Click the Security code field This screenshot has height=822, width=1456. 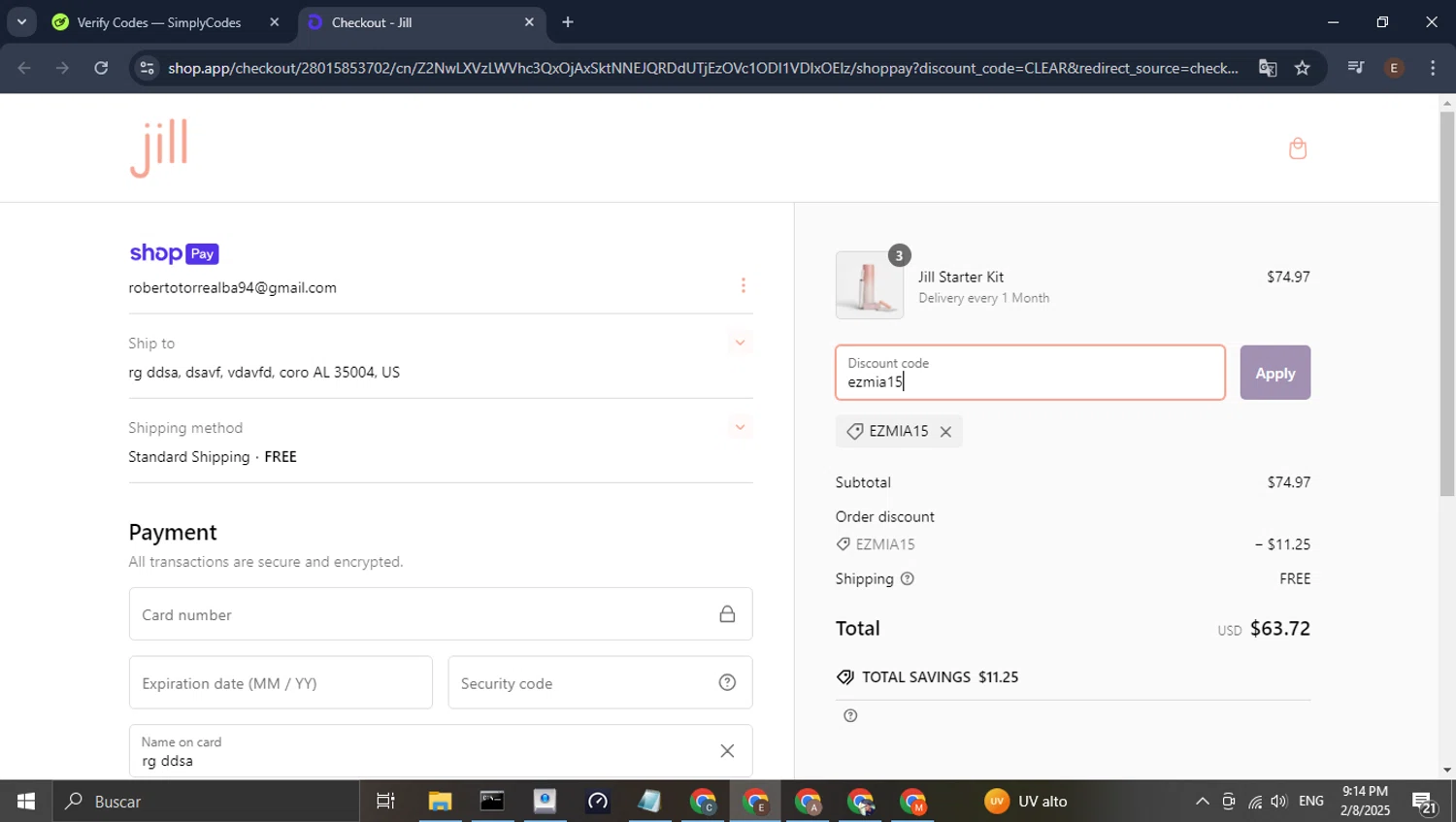click(x=600, y=683)
